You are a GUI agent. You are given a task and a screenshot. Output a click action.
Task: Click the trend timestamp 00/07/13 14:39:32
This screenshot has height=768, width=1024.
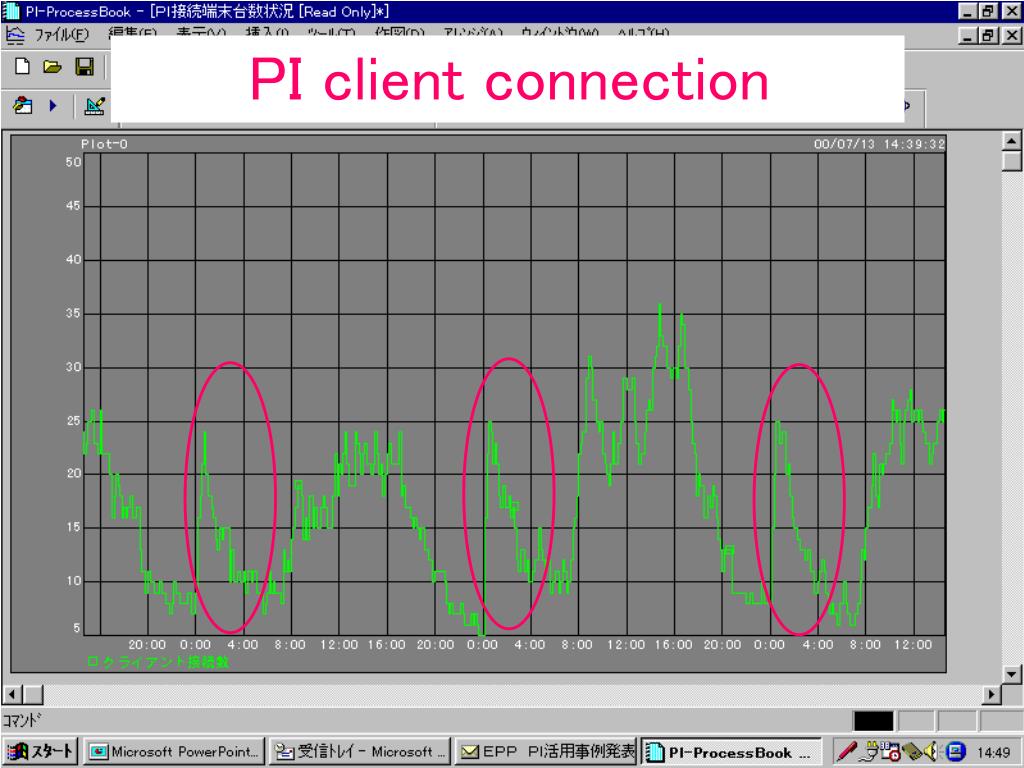coord(879,144)
